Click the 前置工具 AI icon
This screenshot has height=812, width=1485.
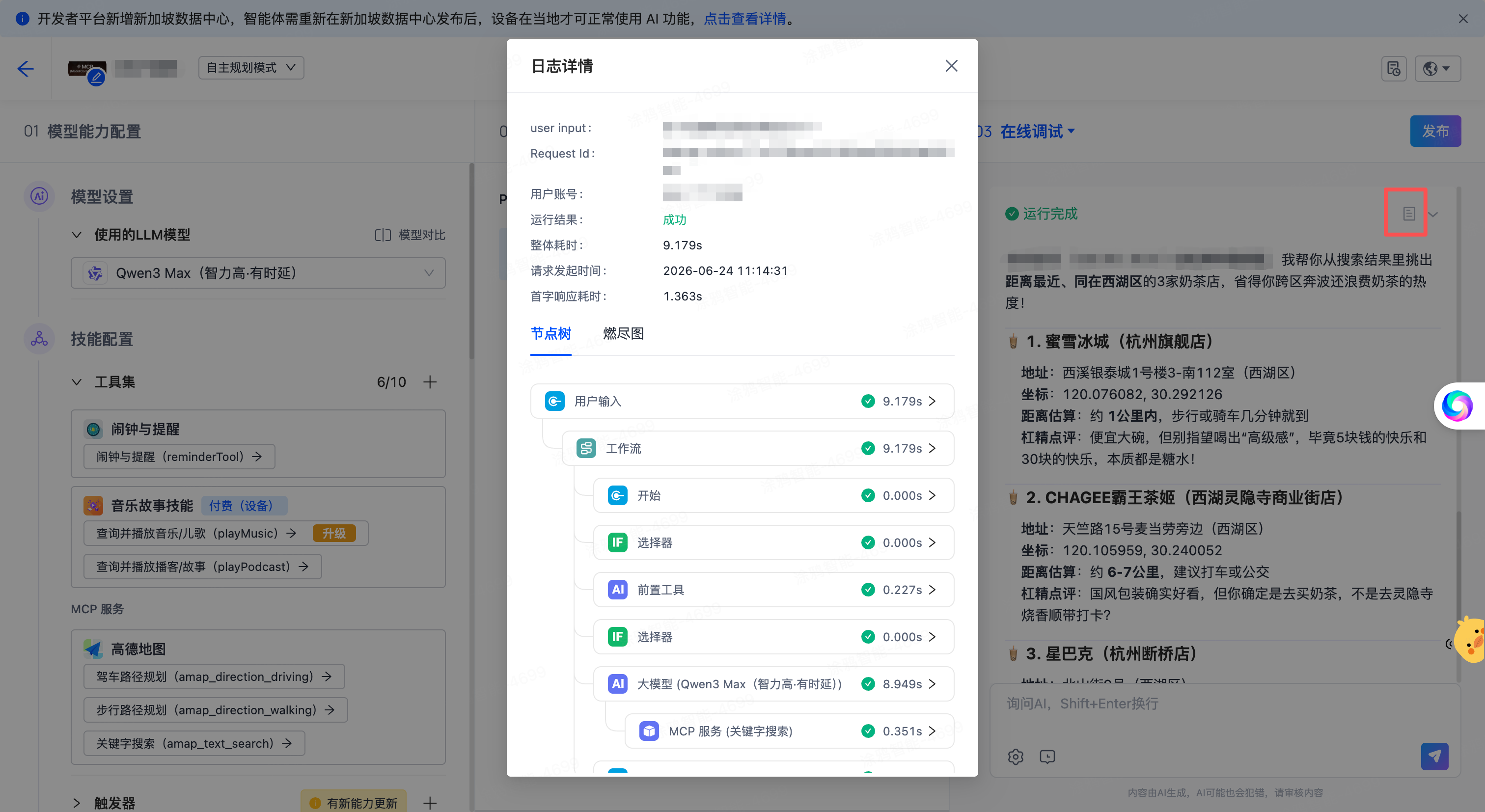[x=617, y=590]
